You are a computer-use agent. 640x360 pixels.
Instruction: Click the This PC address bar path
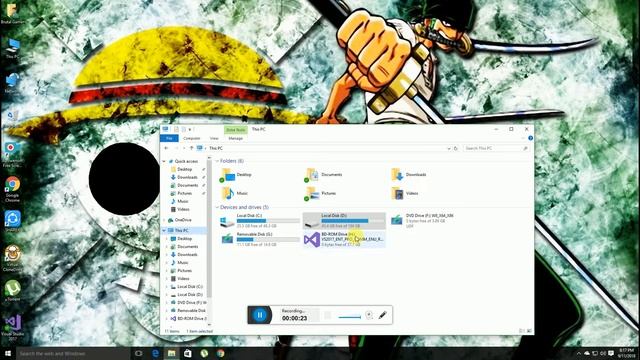pos(216,149)
